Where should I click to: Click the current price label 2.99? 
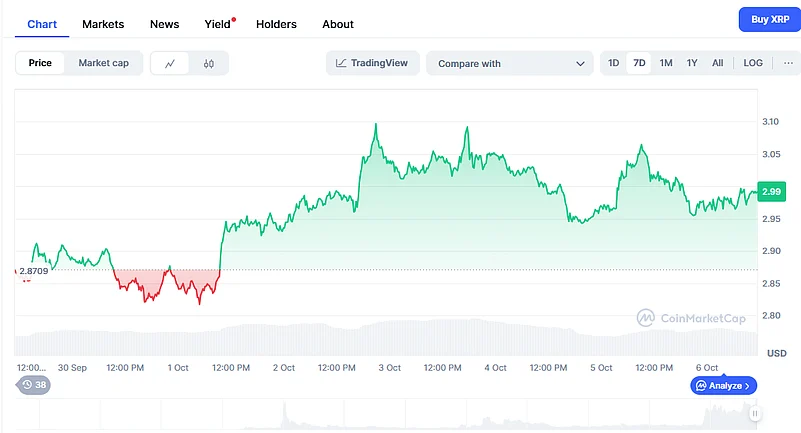point(771,191)
